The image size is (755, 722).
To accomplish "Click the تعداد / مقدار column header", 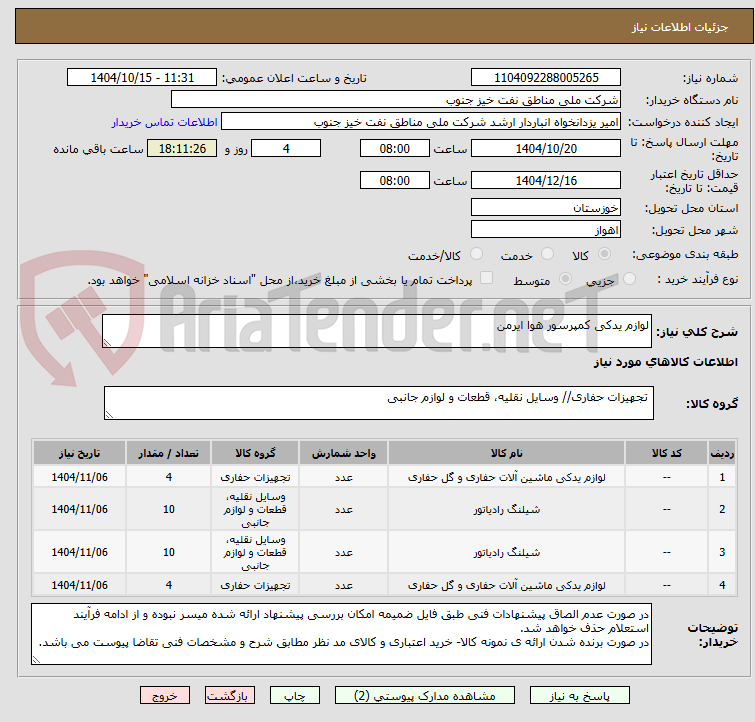I will [169, 453].
